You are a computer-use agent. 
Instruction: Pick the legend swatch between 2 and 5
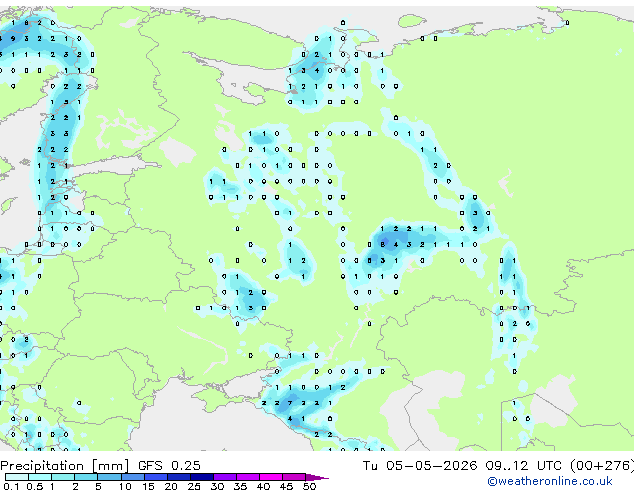[x=86, y=477]
